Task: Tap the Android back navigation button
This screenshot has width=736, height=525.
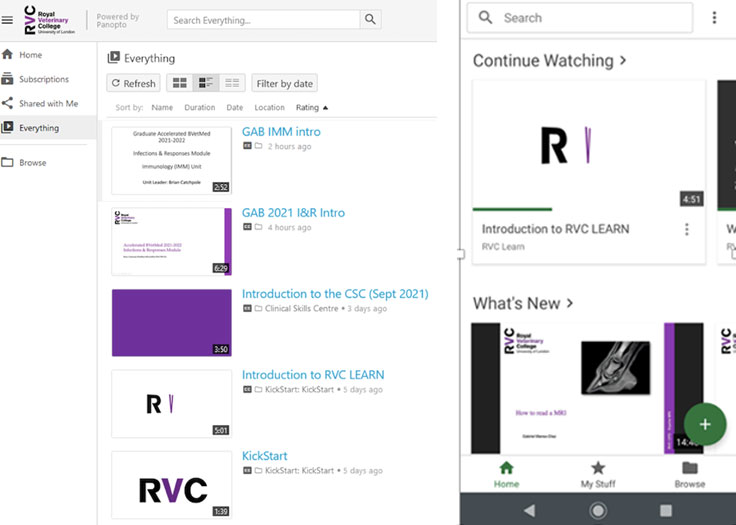Action: click(529, 510)
